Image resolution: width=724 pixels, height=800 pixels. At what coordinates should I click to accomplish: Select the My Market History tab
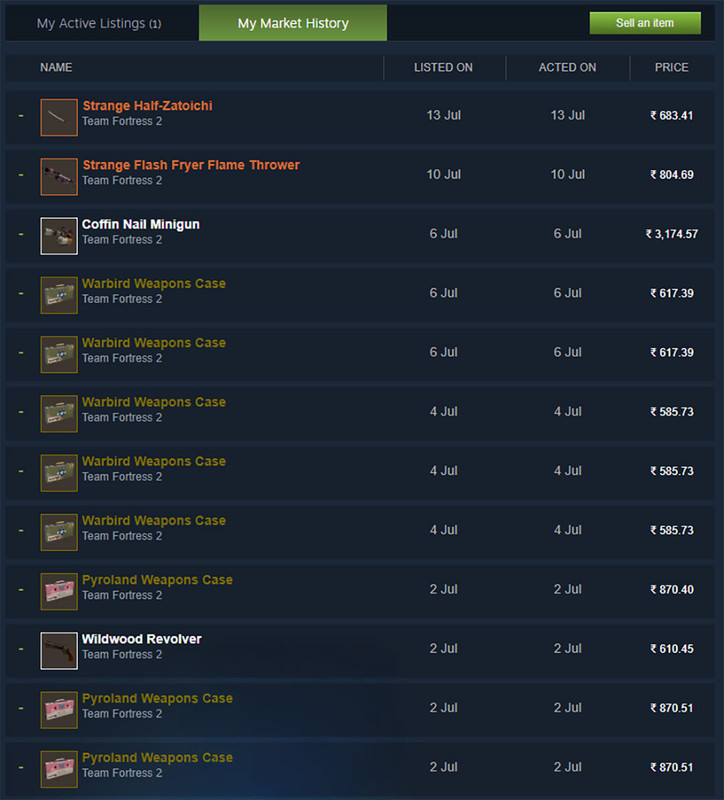pyautogui.click(x=293, y=23)
